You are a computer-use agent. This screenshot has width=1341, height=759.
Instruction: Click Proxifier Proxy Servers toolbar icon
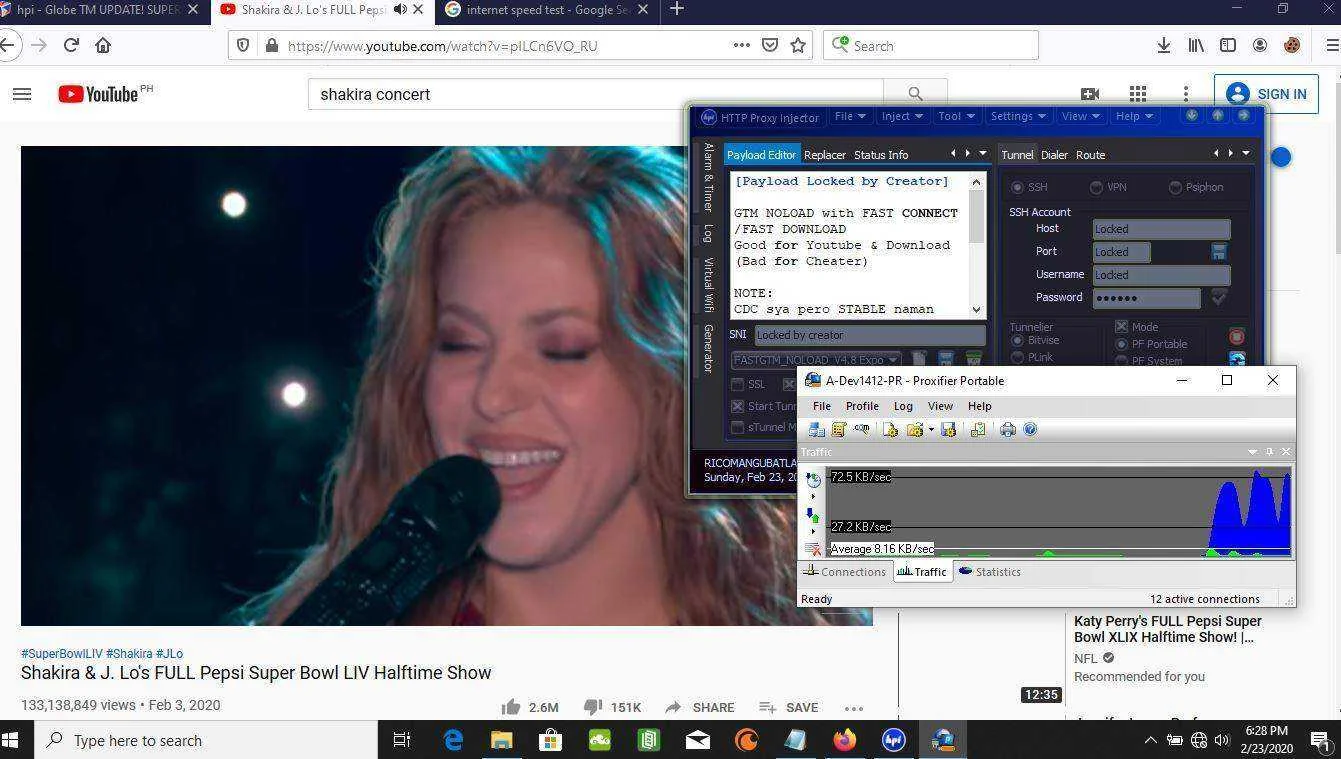pyautogui.click(x=817, y=429)
